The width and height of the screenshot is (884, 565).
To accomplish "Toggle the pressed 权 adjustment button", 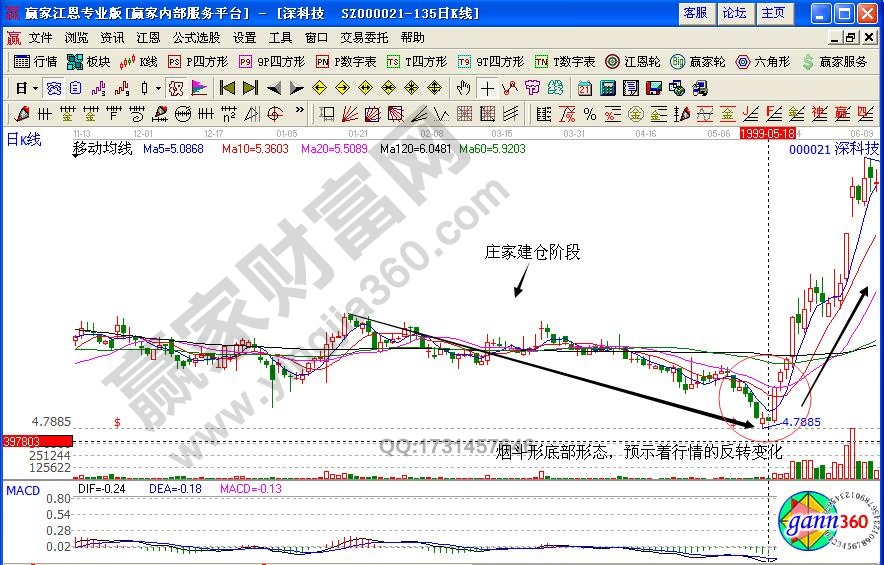I will pos(176,88).
